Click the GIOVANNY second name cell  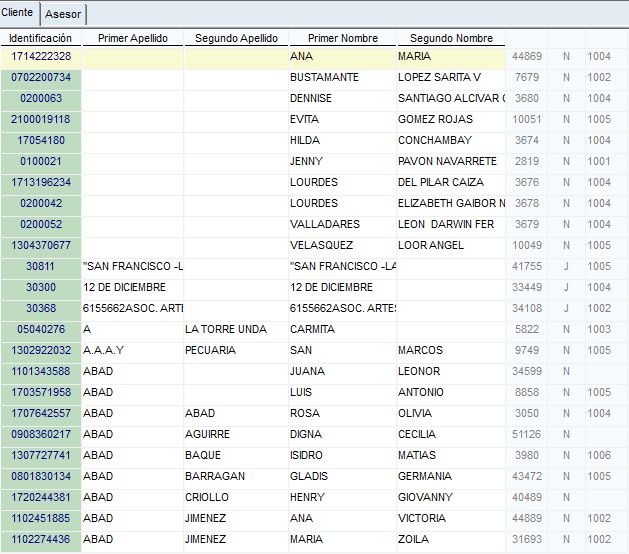point(451,497)
